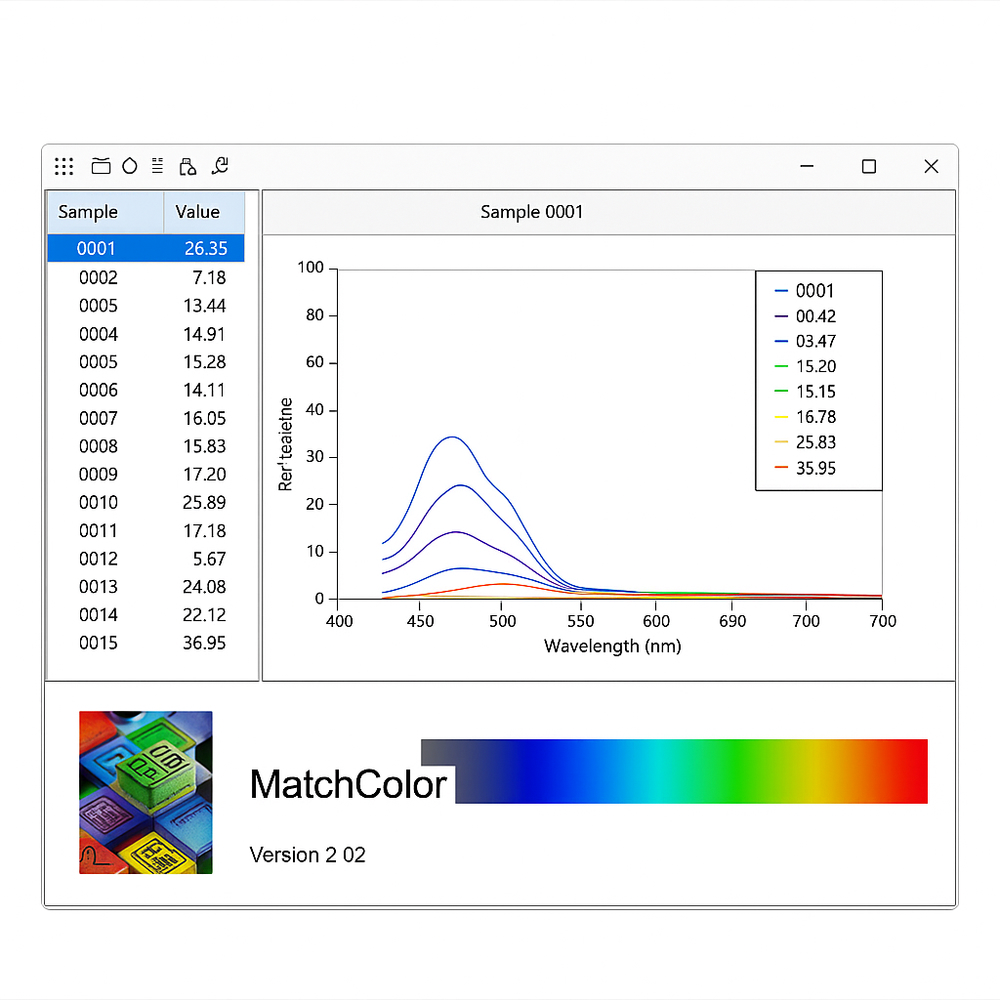Select sample 0010 in the list
Image resolution: width=1000 pixels, height=1000 pixels.
coord(146,502)
